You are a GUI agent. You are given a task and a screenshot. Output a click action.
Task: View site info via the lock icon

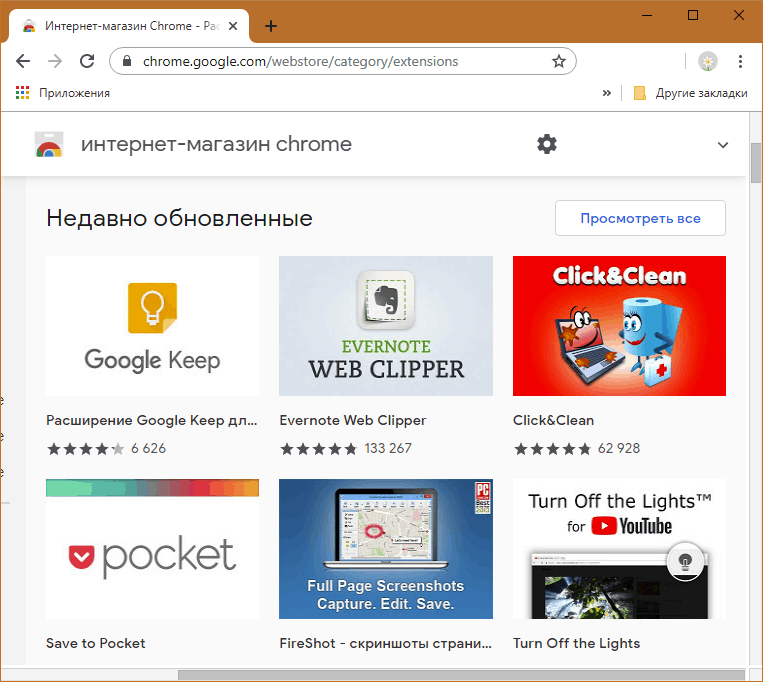pyautogui.click(x=127, y=61)
